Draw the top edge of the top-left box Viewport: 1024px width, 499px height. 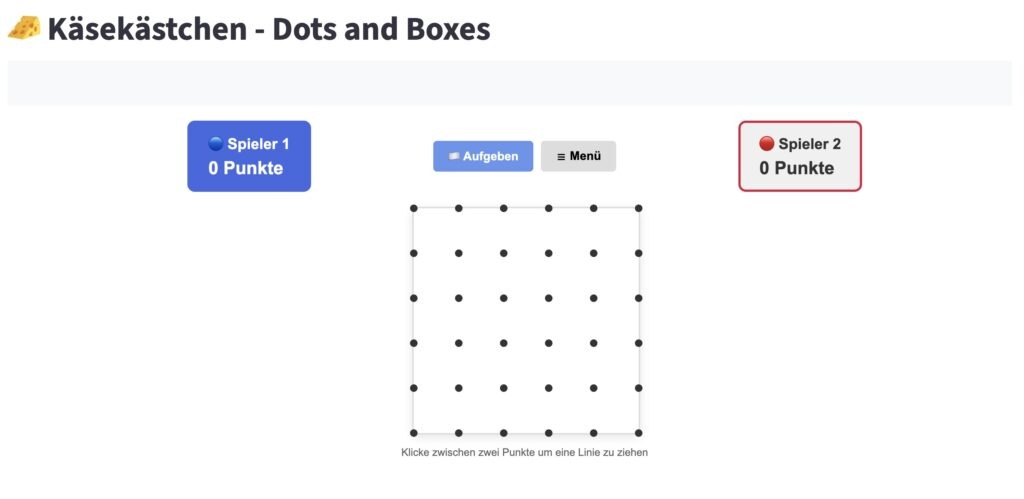tap(436, 208)
